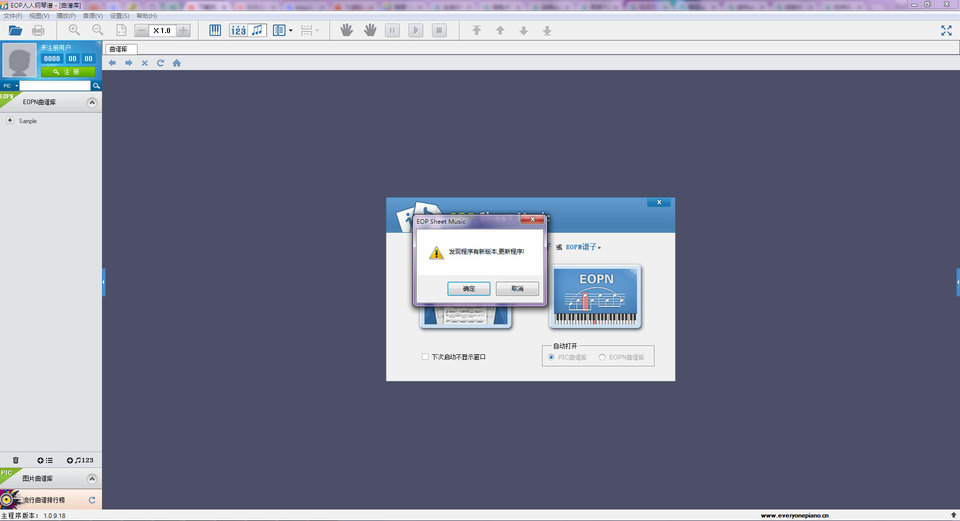This screenshot has width=960, height=521.
Task: Open the 文件(F) menu
Action: click(x=13, y=16)
